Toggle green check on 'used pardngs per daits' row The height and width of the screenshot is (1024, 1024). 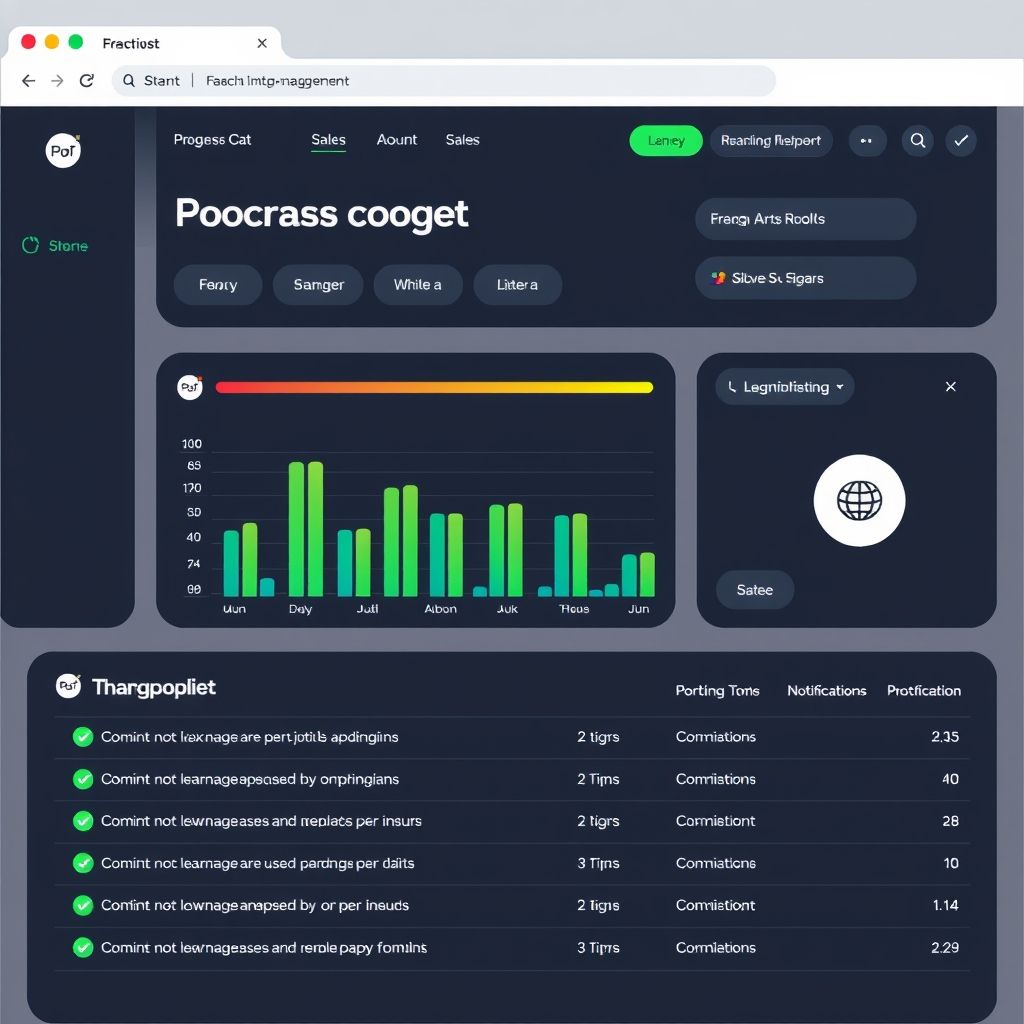[x=83, y=863]
